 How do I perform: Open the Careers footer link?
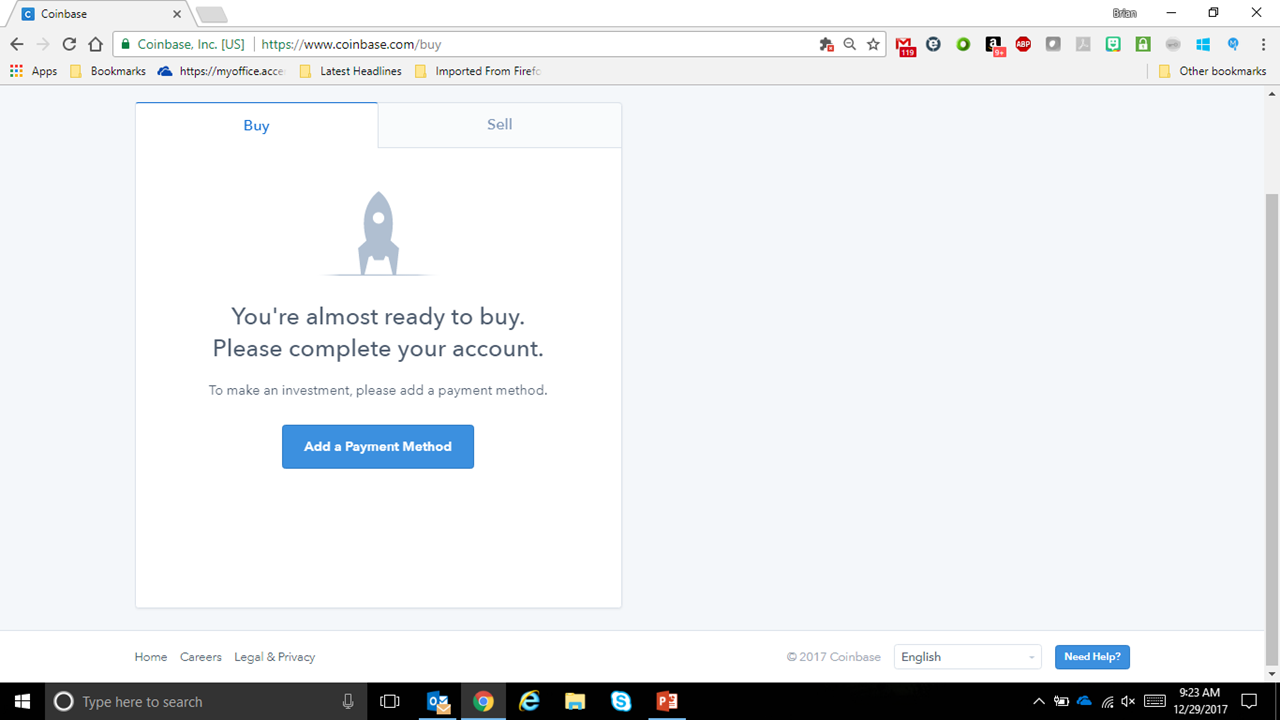[x=201, y=657]
